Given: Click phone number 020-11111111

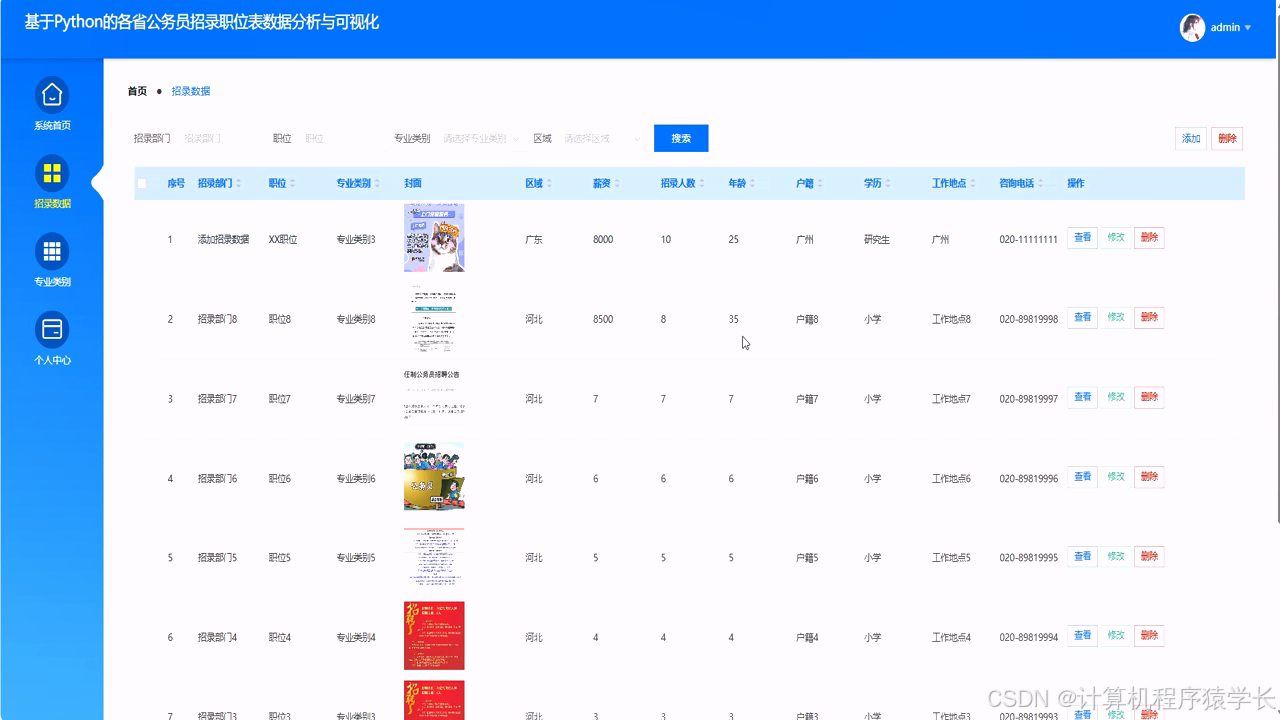Looking at the screenshot, I should click(1028, 240).
